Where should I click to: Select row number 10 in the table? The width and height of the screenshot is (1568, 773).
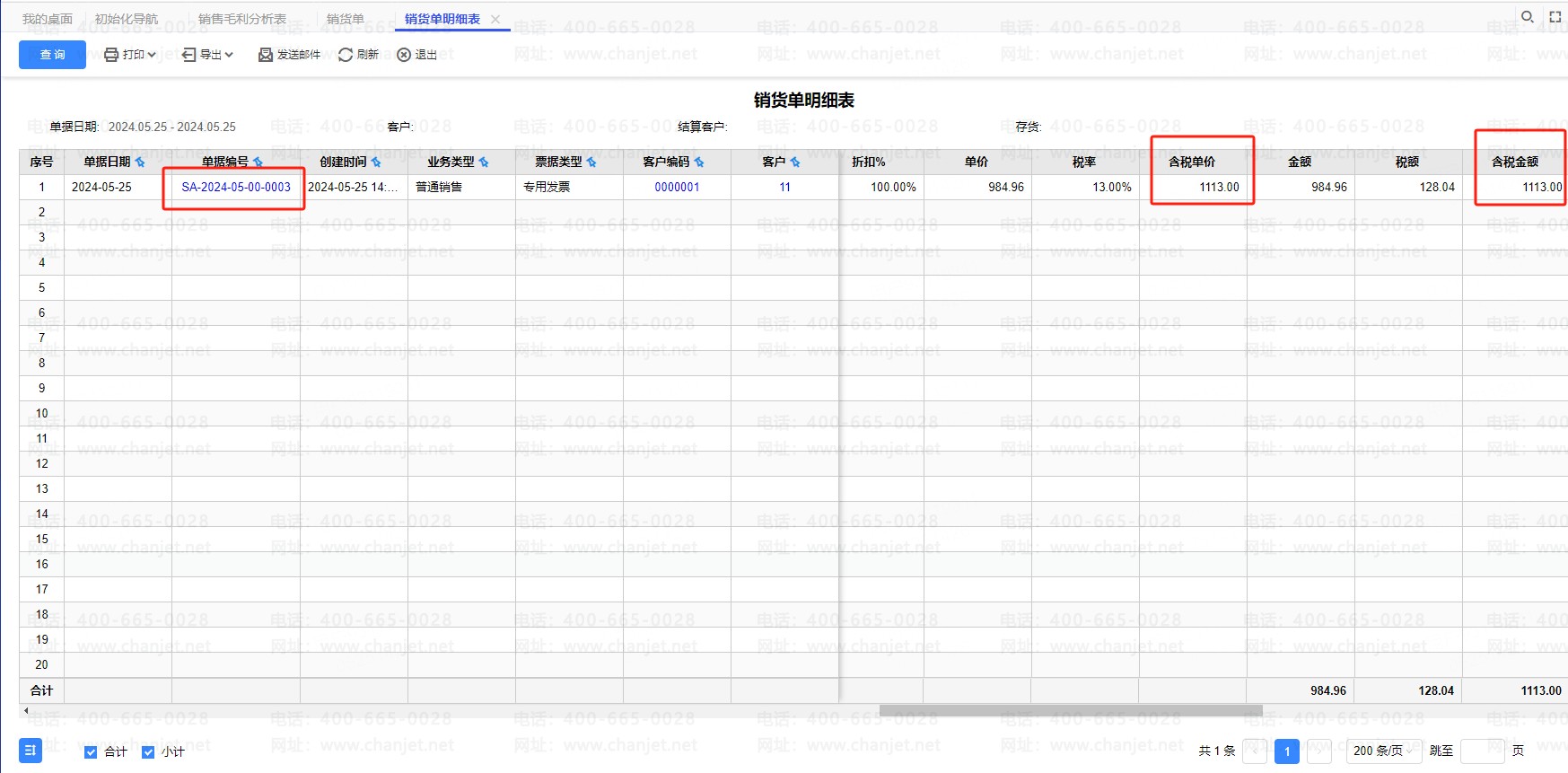tap(41, 413)
